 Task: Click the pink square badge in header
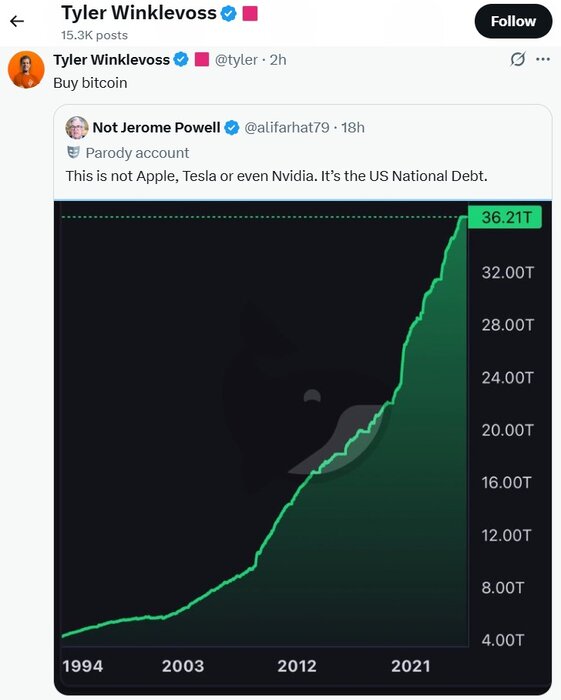pyautogui.click(x=250, y=13)
